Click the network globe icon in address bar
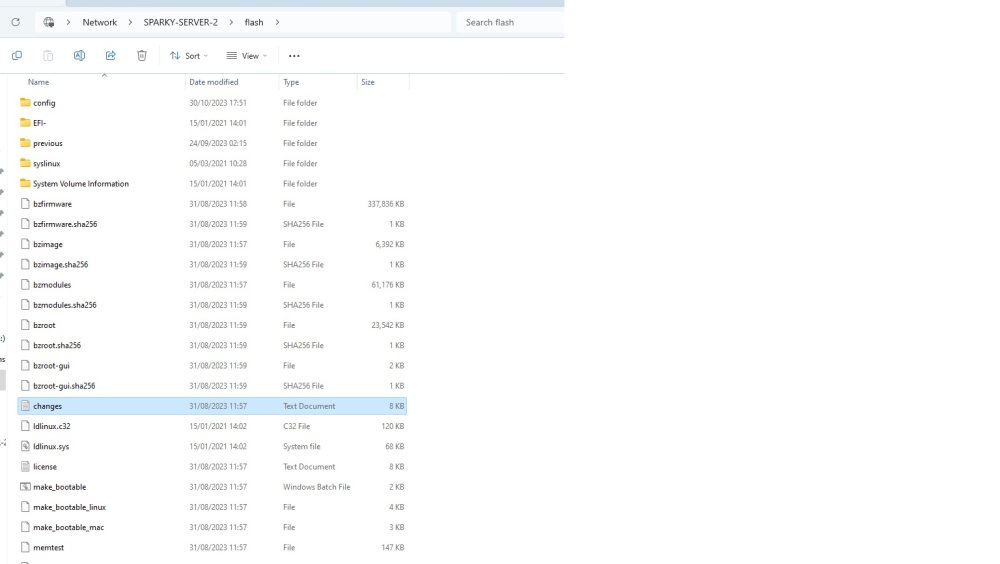This screenshot has width=1000, height=564. [48, 22]
